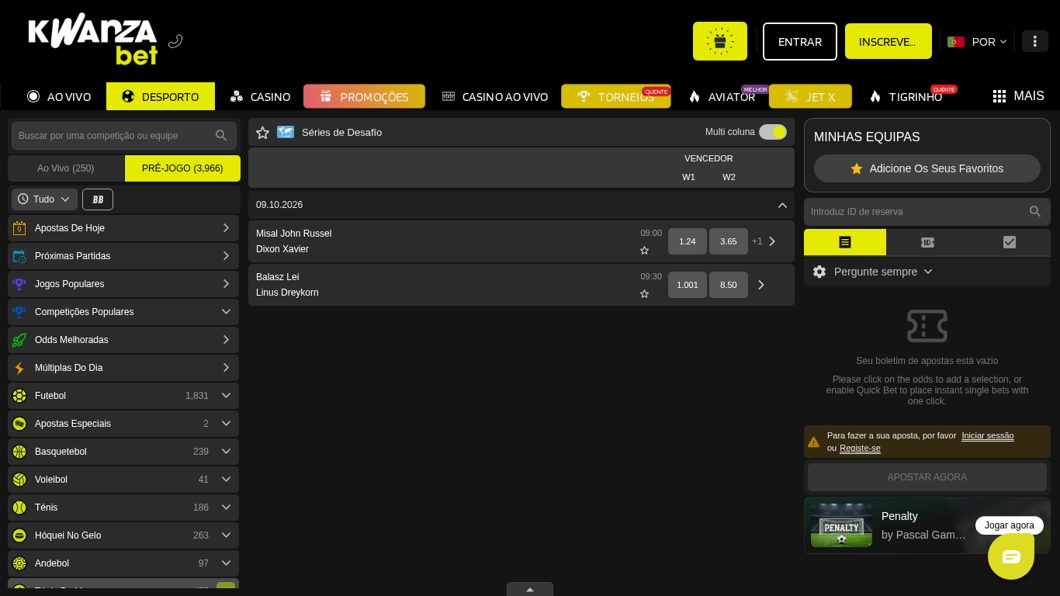1060x596 pixels.
Task: Click the competition search input field
Action: coord(124,136)
